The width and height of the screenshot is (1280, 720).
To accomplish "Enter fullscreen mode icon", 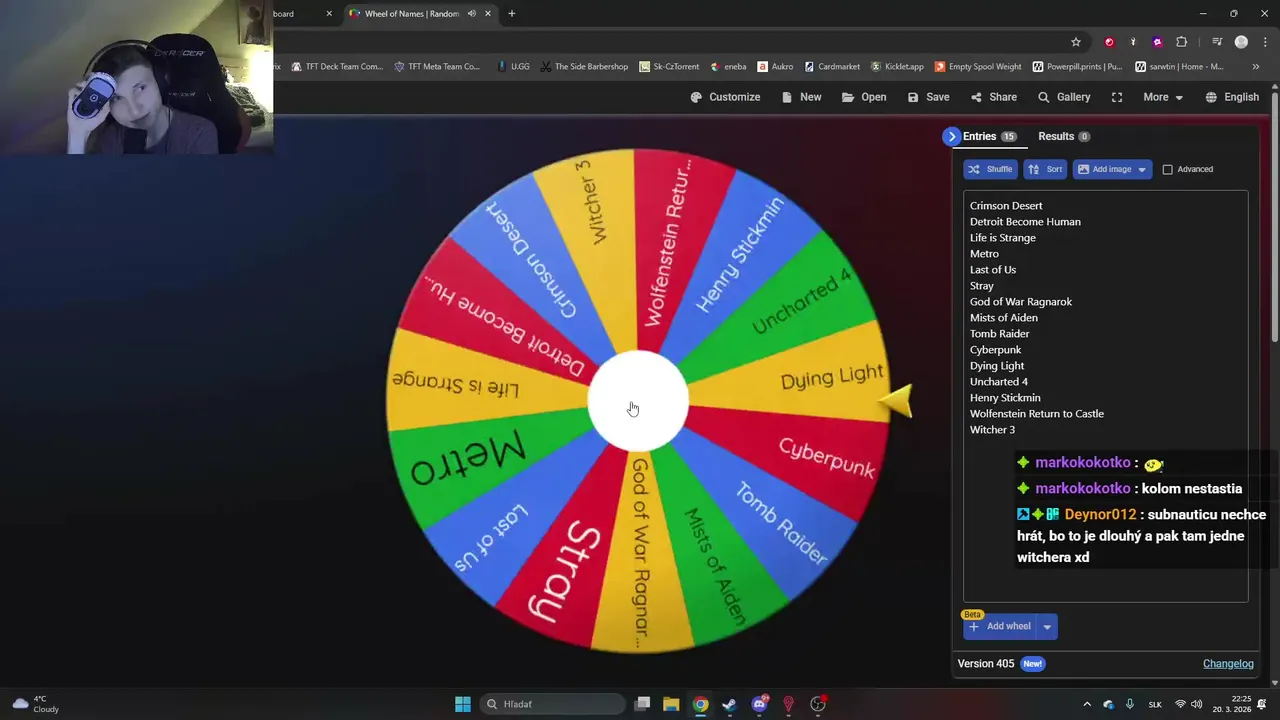I will tap(1117, 97).
